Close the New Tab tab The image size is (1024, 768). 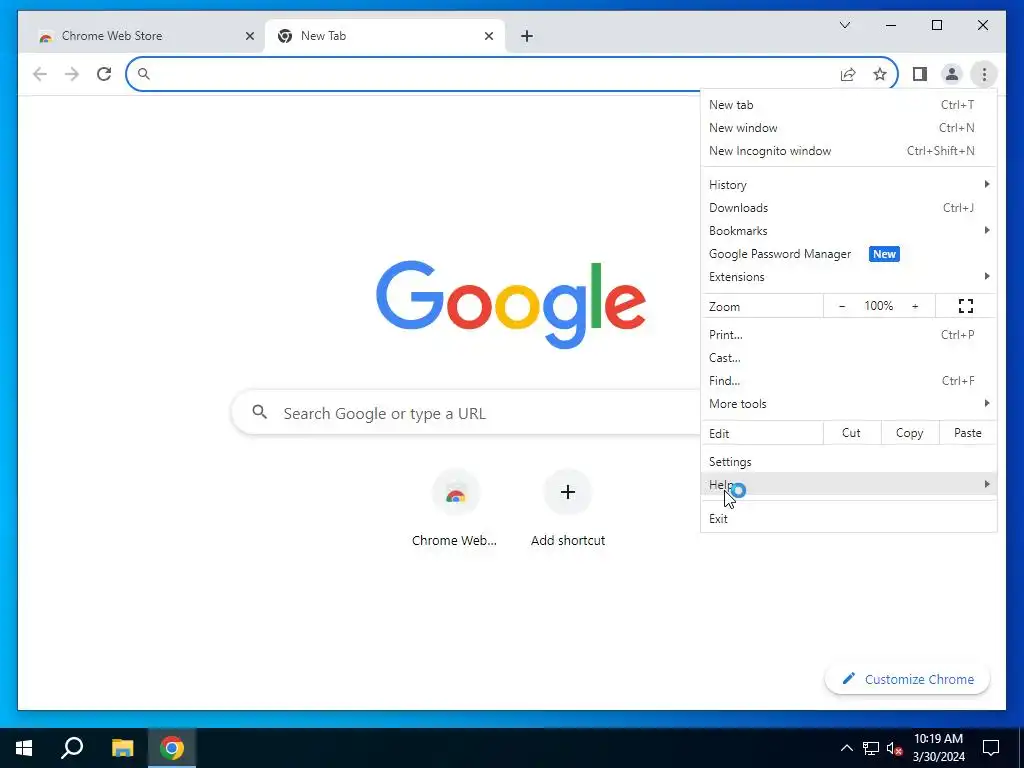click(488, 36)
